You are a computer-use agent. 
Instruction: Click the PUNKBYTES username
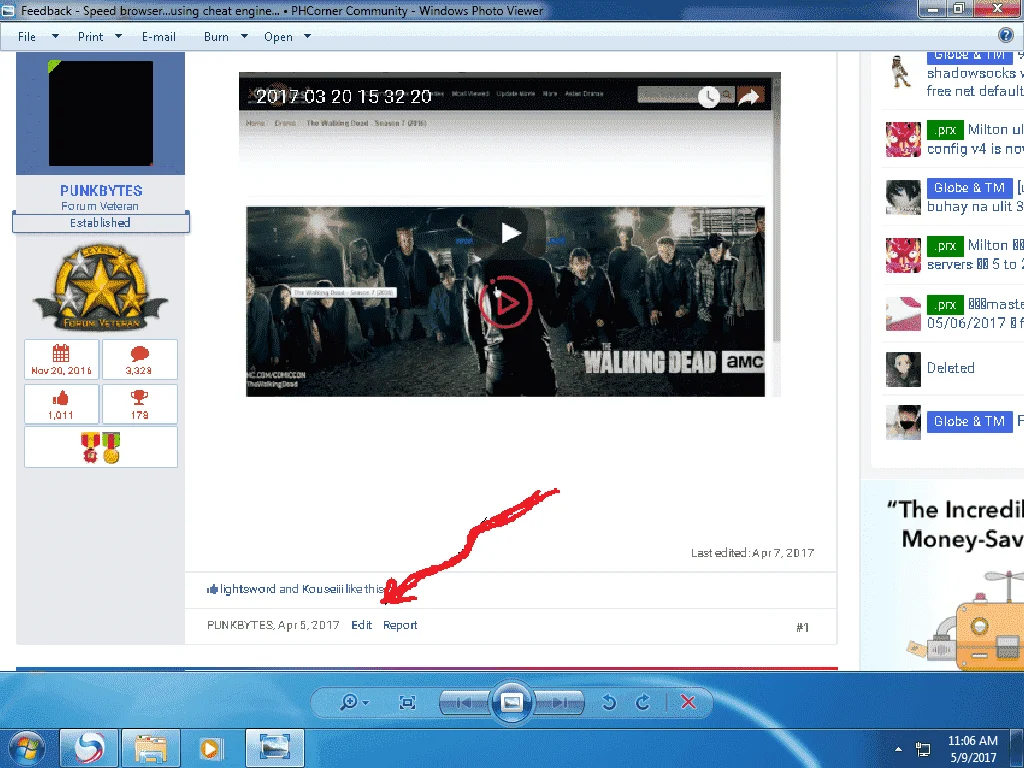pyautogui.click(x=101, y=191)
